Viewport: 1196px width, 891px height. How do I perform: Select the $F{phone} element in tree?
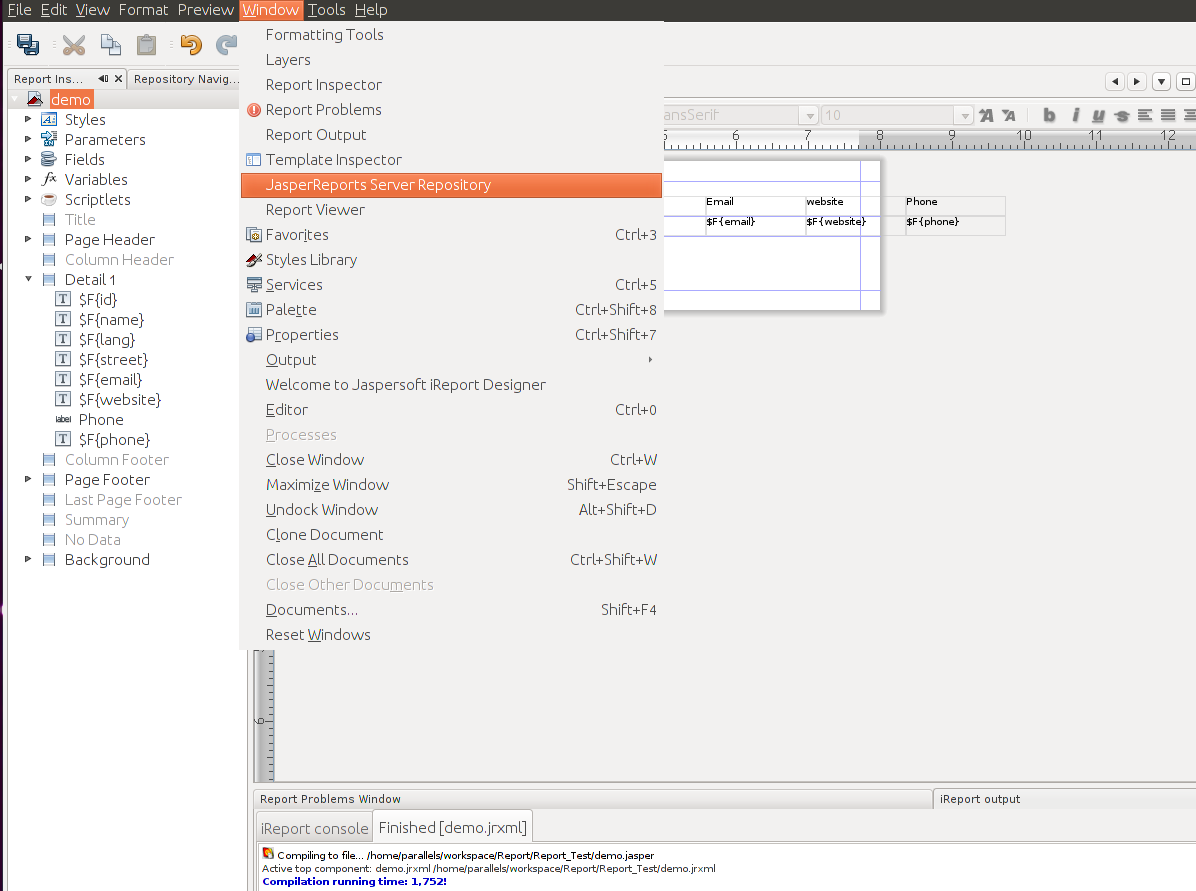pos(114,439)
